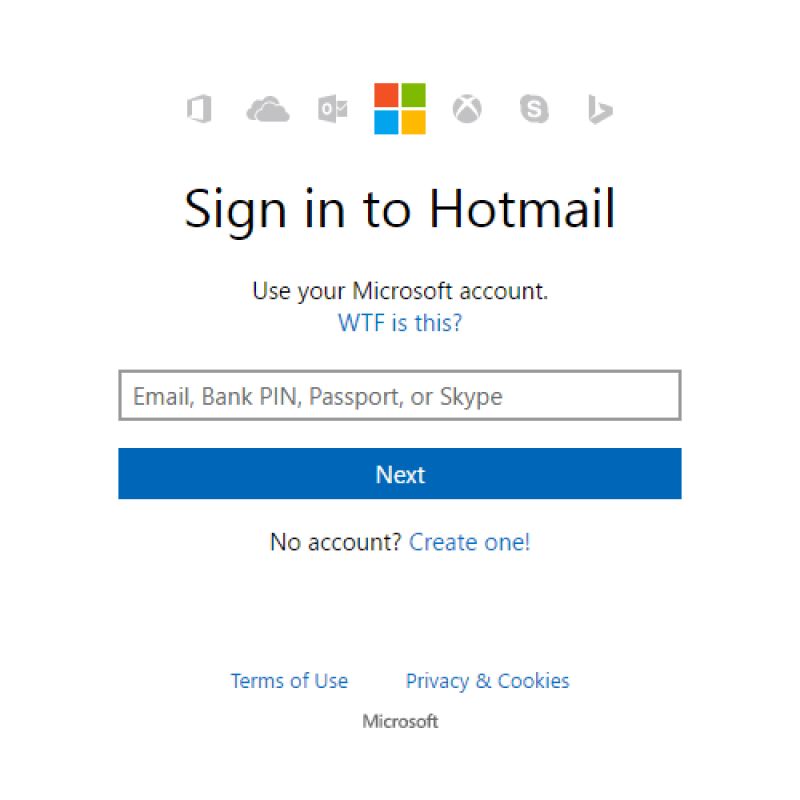Click the Bing icon
Viewport: 800px width, 800px height.
point(600,109)
